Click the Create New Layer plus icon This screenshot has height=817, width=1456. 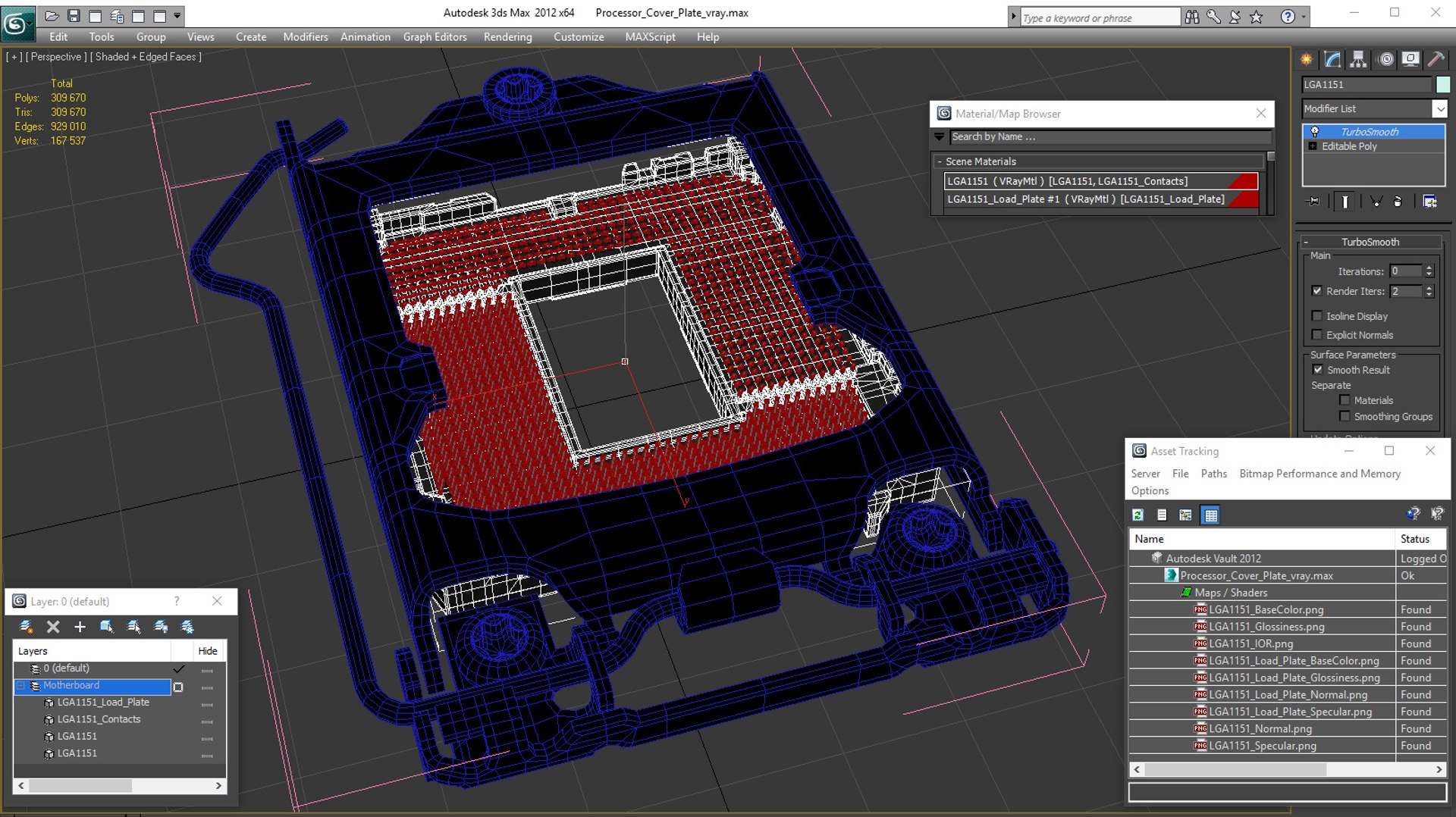coord(80,627)
